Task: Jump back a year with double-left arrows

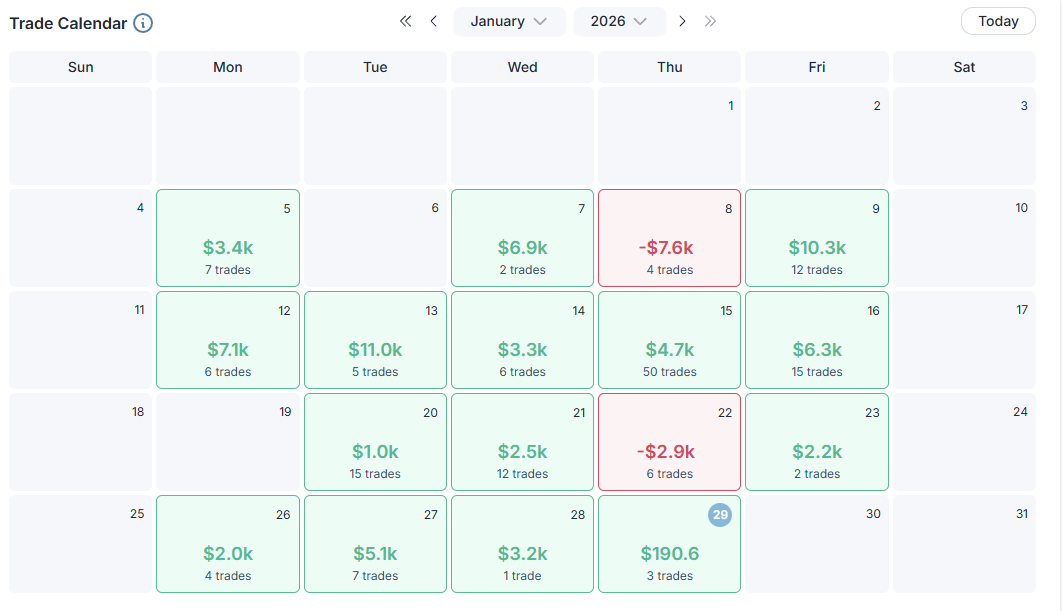Action: click(x=405, y=21)
